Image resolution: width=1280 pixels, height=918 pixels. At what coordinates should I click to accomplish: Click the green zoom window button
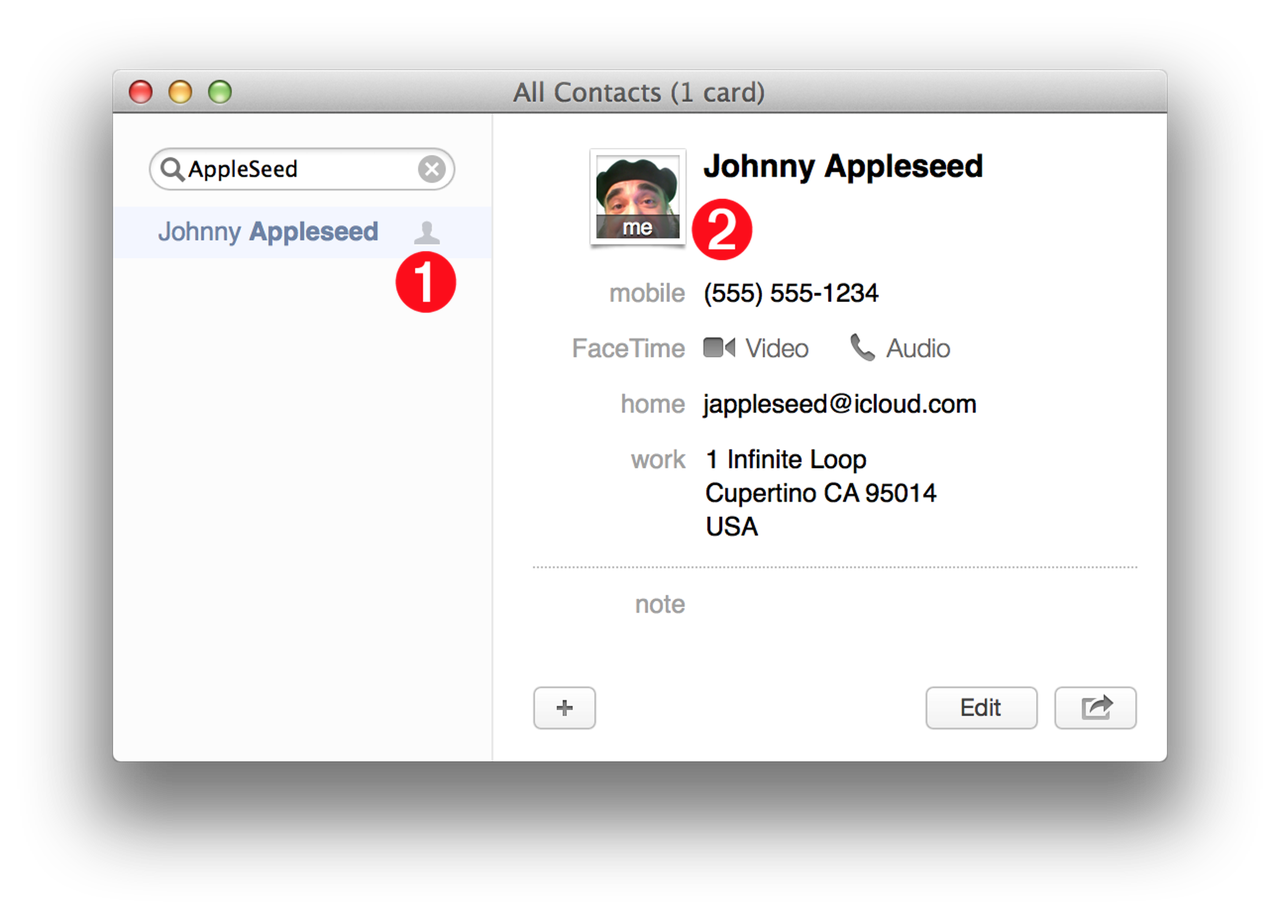pyautogui.click(x=220, y=93)
